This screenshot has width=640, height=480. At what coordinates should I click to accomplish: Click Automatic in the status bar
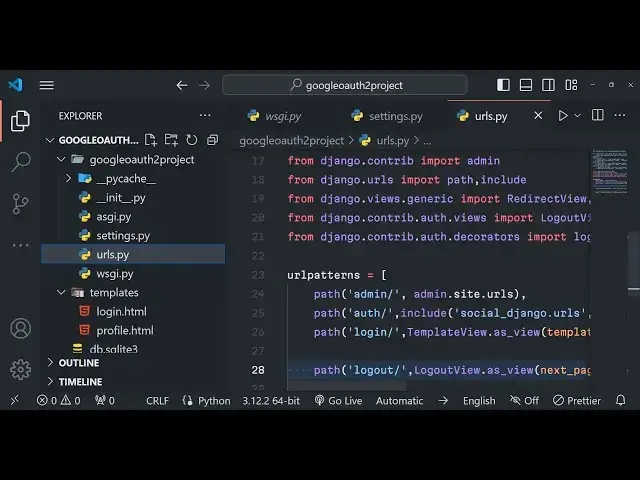coord(399,401)
